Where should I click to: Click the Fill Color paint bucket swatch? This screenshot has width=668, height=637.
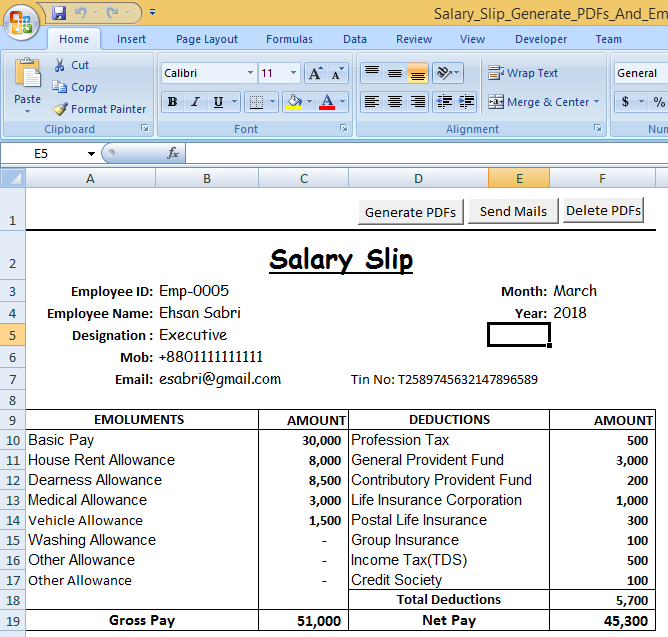click(293, 102)
